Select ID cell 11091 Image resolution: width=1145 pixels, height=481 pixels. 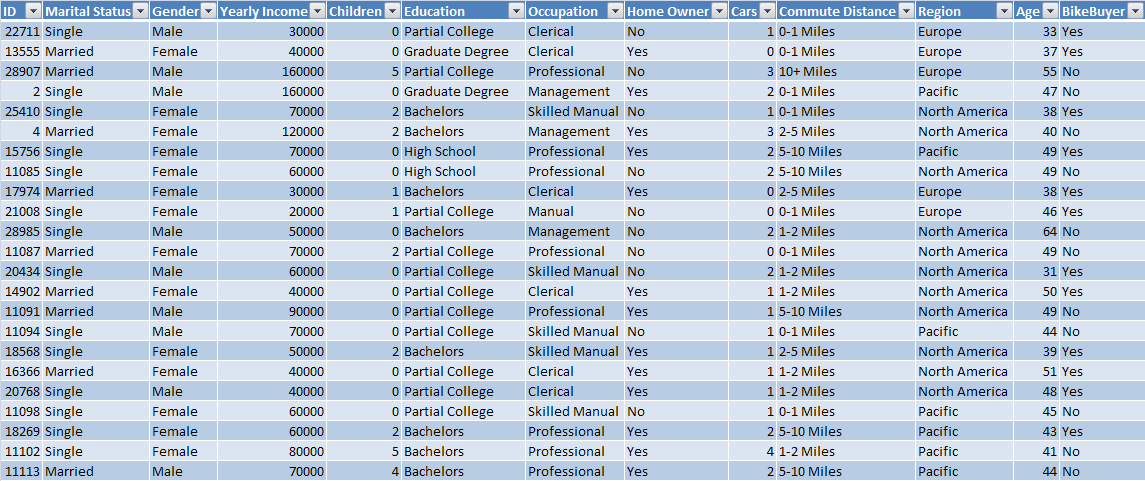pos(21,311)
